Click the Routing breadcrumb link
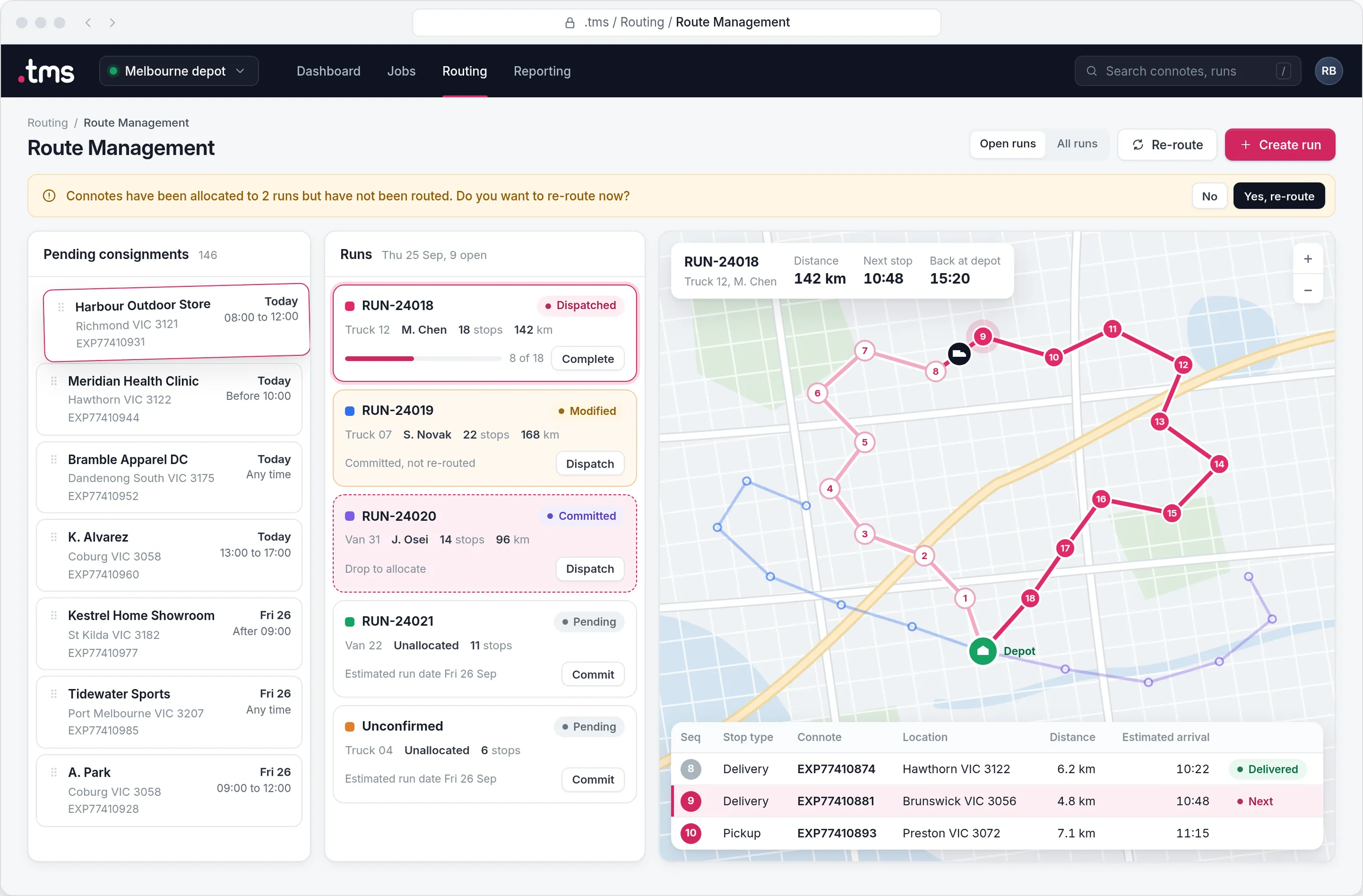 pos(48,123)
